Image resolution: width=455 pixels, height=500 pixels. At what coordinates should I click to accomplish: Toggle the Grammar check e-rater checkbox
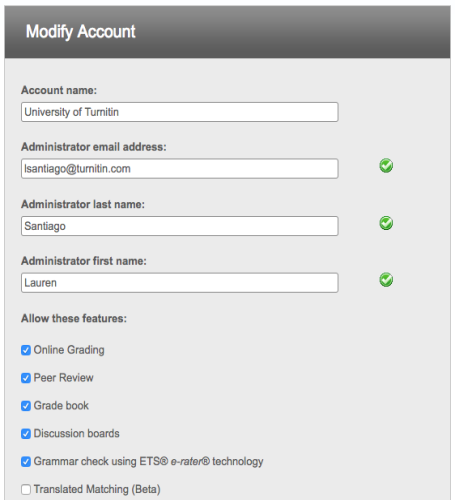tap(26, 462)
